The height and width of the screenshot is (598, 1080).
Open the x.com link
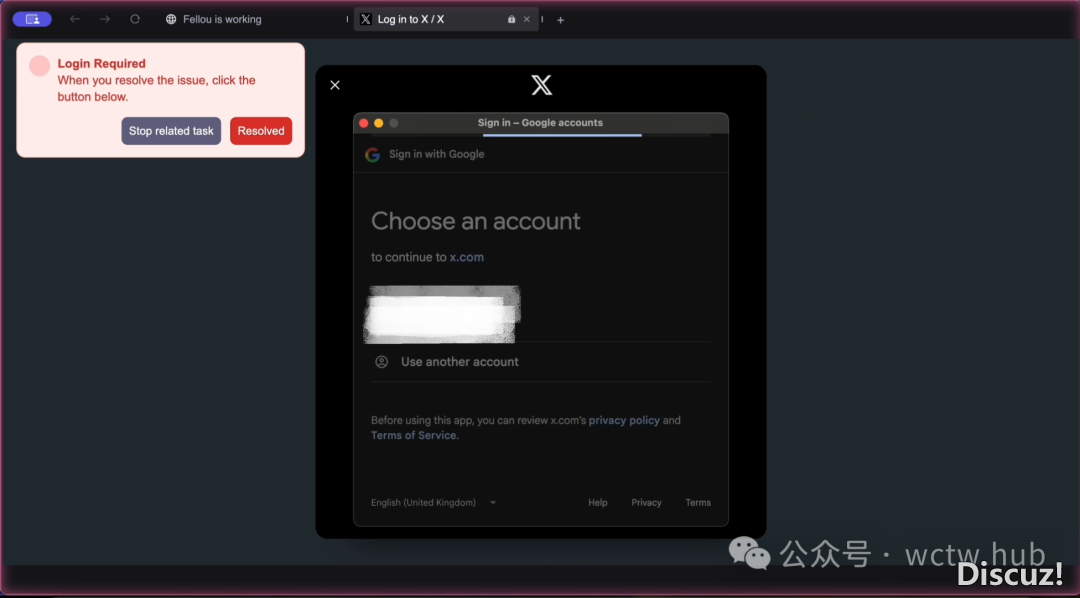[466, 257]
